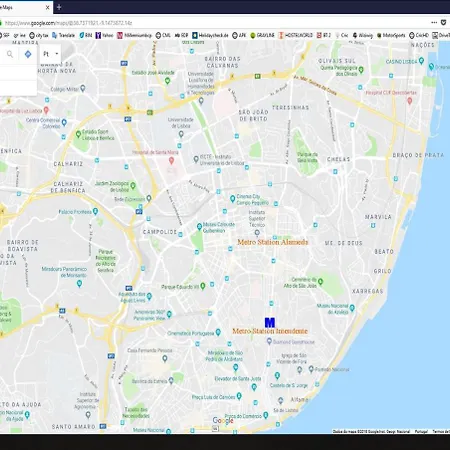Click the Google logo on the map
The width and height of the screenshot is (450, 450).
[x=223, y=420]
